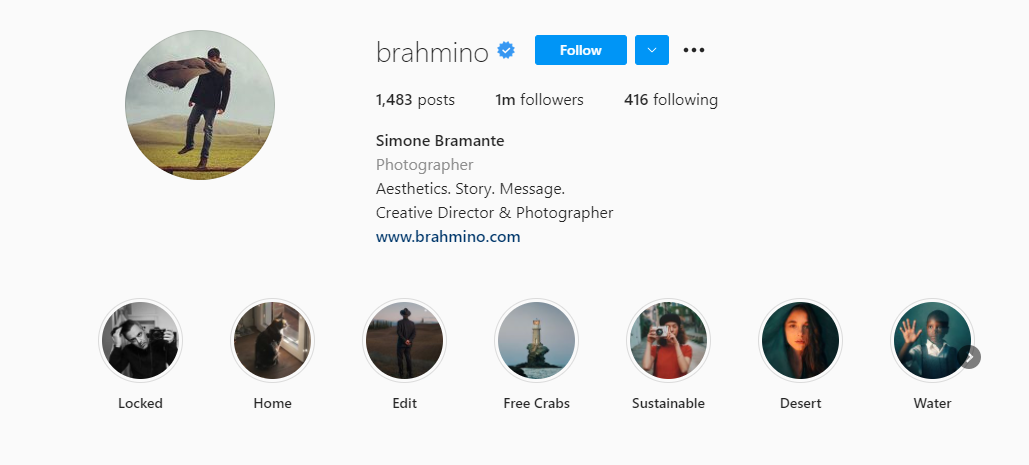Open the Desert story highlight

point(800,341)
